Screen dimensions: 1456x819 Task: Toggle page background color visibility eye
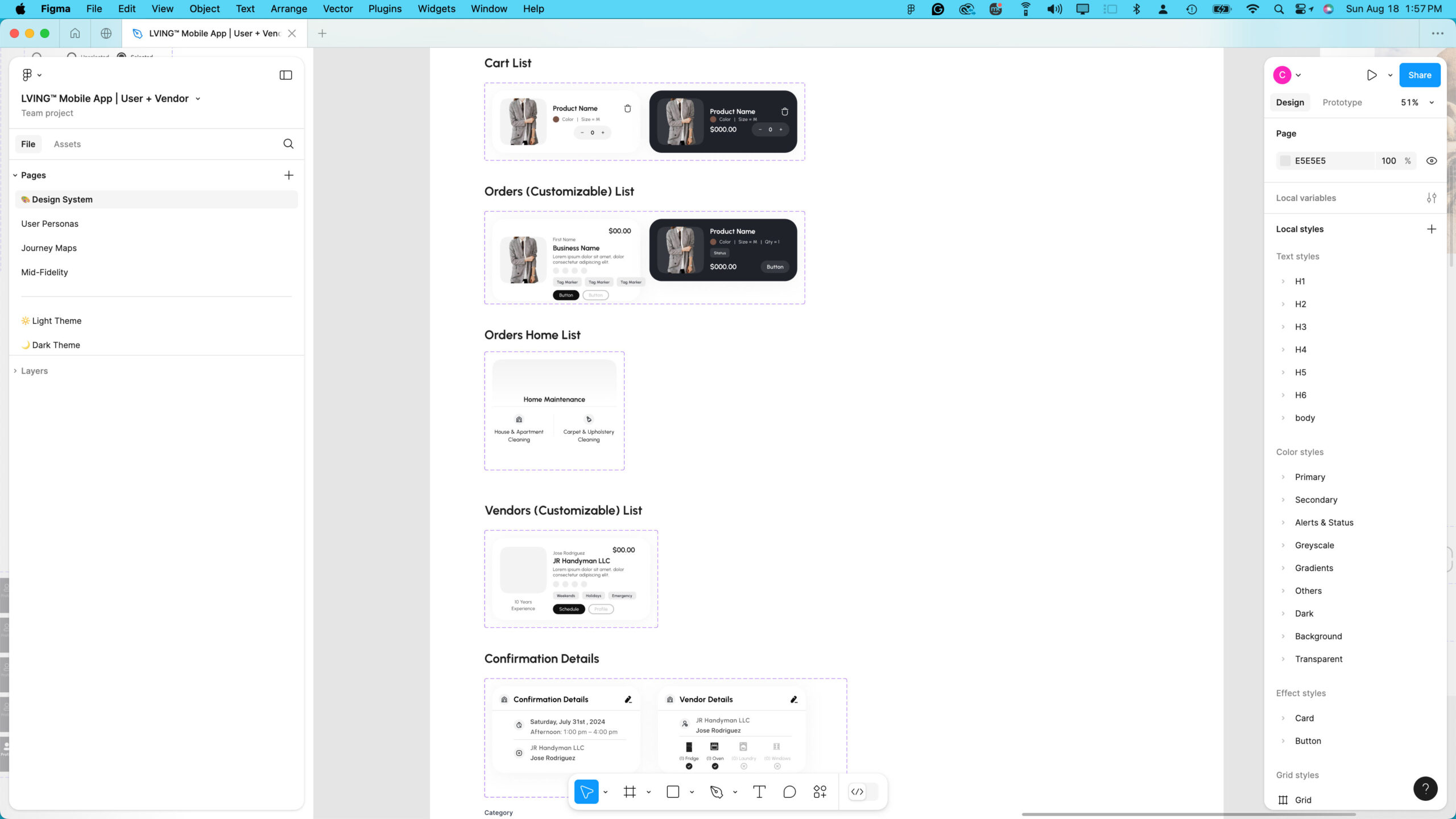(1432, 161)
